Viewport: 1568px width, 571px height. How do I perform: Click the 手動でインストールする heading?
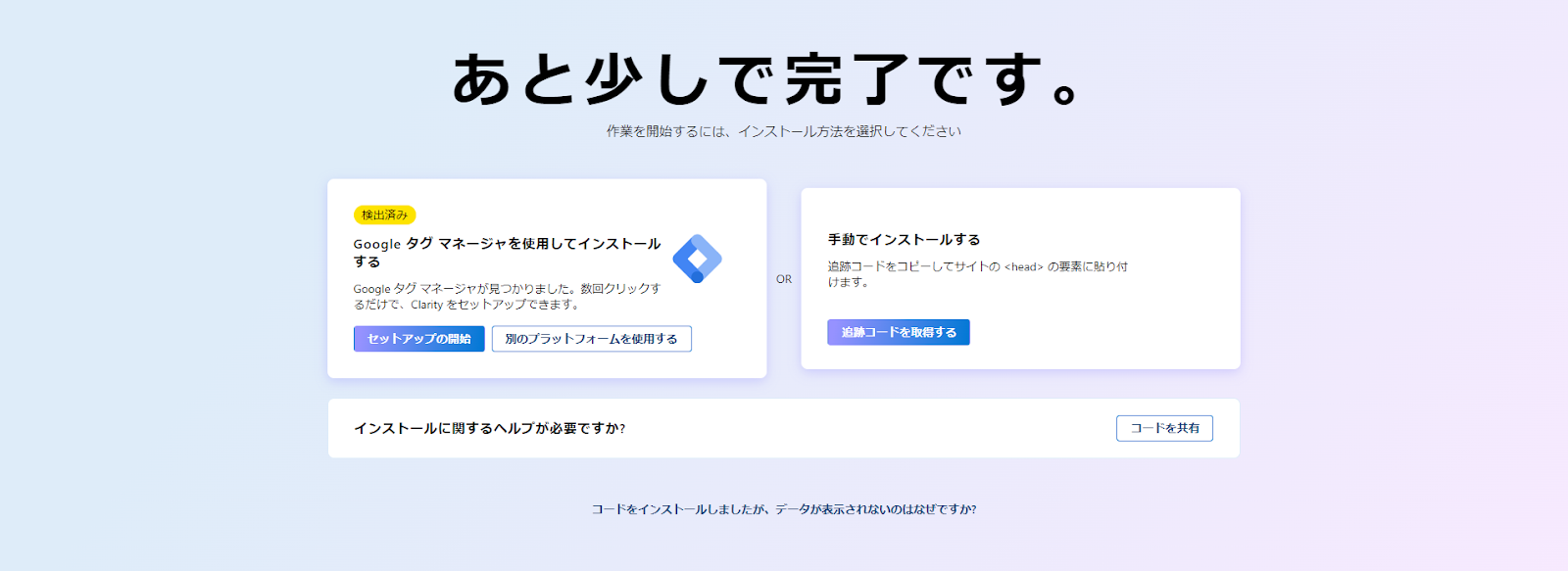pyautogui.click(x=904, y=239)
